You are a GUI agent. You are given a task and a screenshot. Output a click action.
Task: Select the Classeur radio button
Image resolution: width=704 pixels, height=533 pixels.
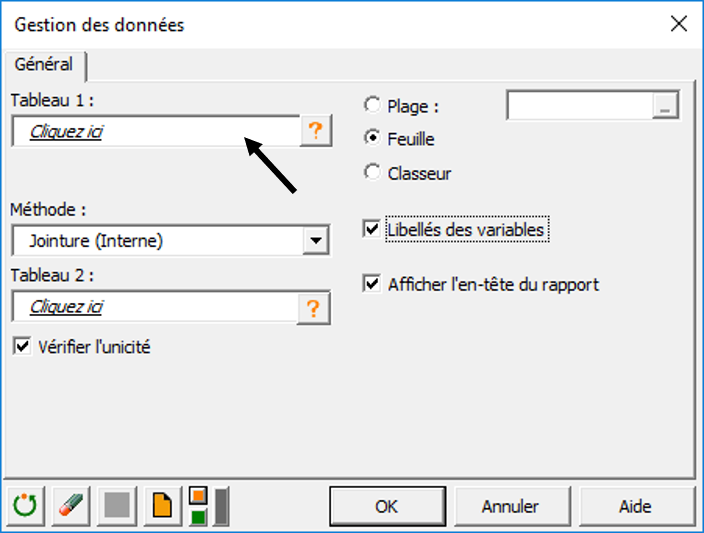373,173
